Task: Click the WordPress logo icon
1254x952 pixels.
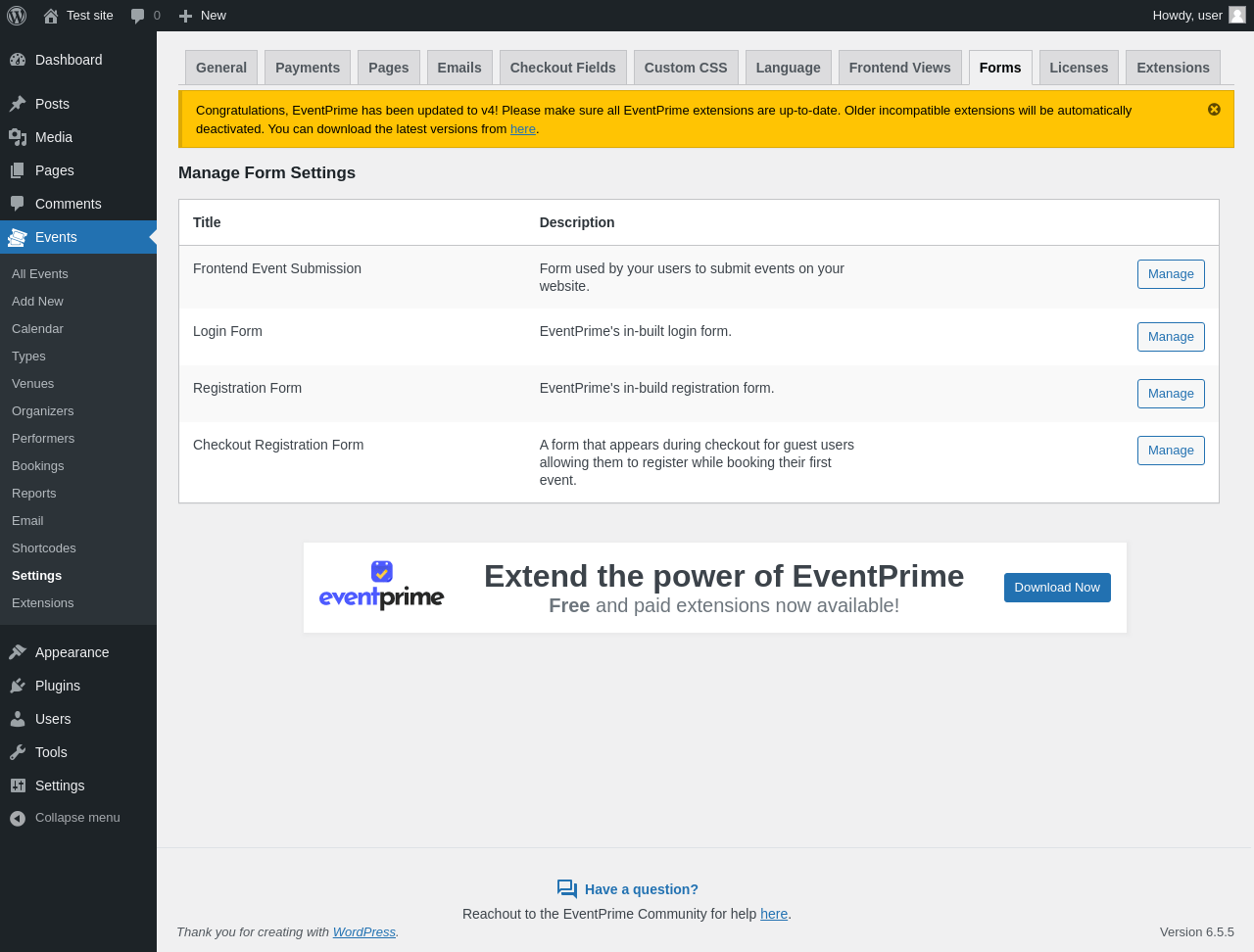Action: [x=17, y=16]
